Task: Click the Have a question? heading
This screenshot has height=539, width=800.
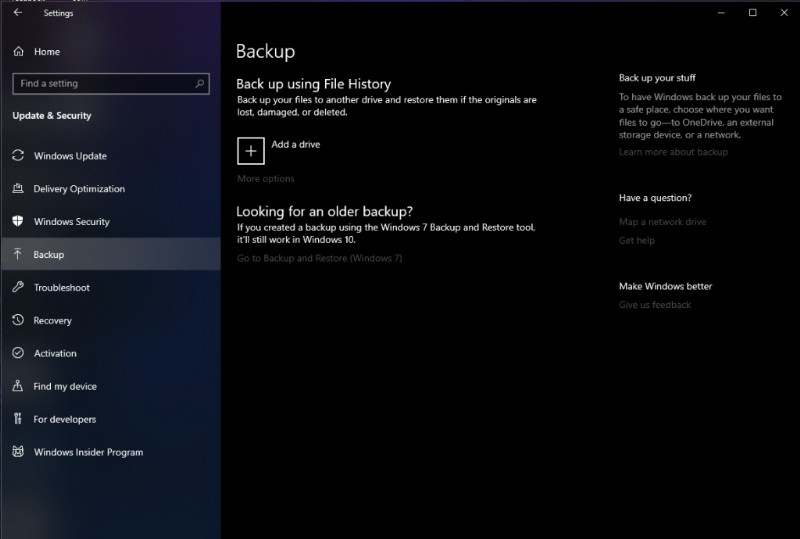Action: (x=655, y=198)
